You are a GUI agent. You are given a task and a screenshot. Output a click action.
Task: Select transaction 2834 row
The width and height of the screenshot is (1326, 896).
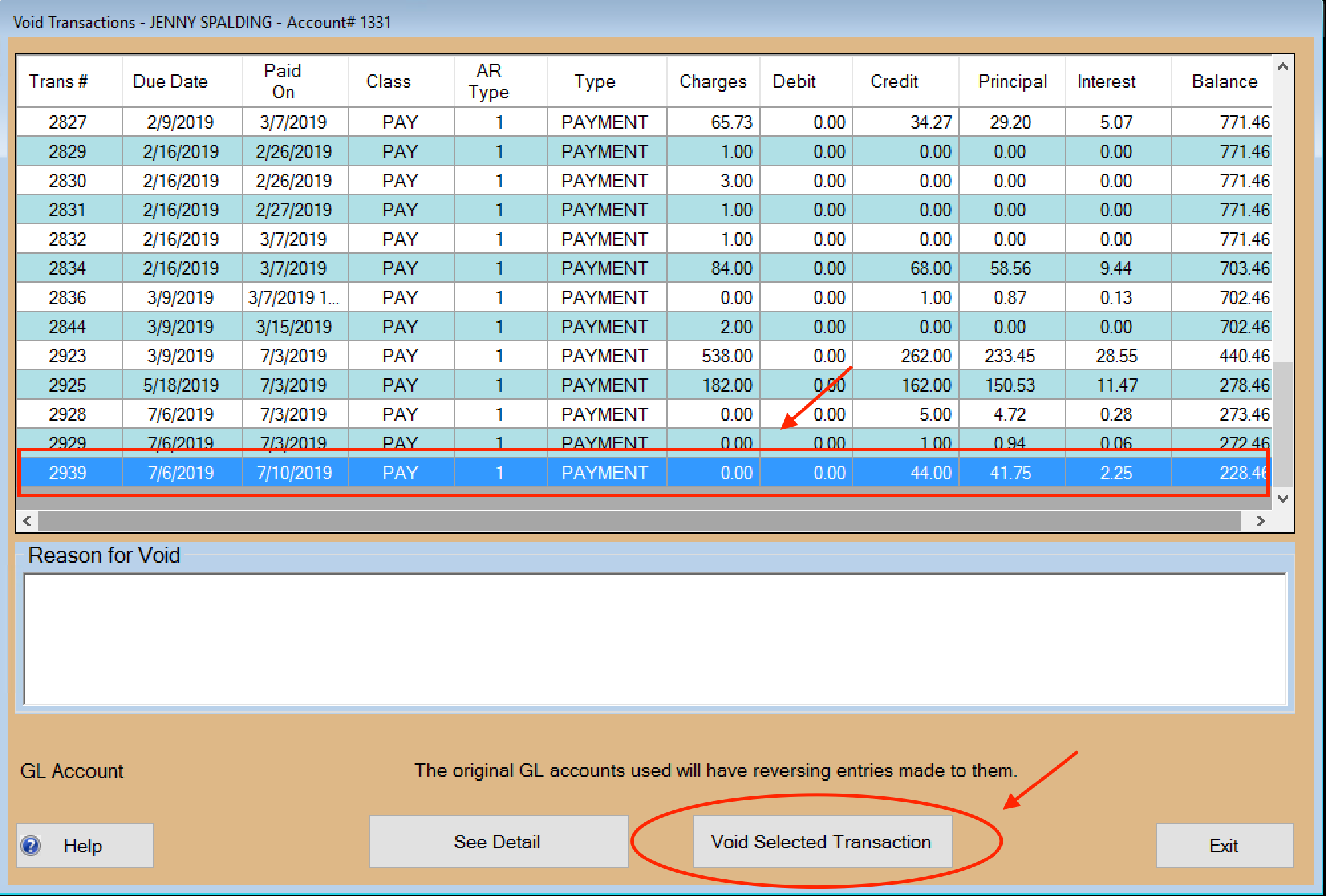click(x=68, y=268)
